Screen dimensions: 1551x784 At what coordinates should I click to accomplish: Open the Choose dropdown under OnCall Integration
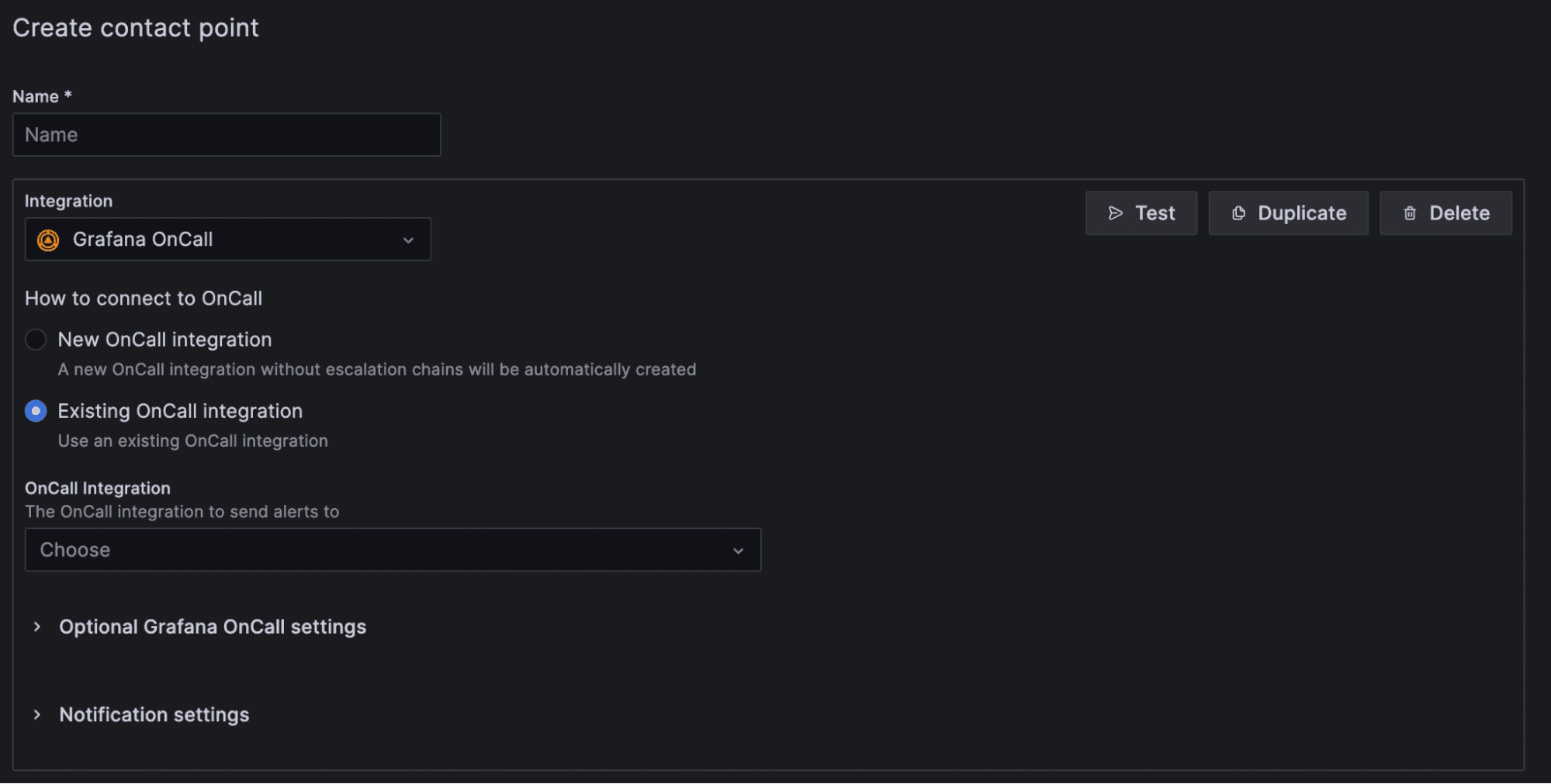click(x=393, y=550)
